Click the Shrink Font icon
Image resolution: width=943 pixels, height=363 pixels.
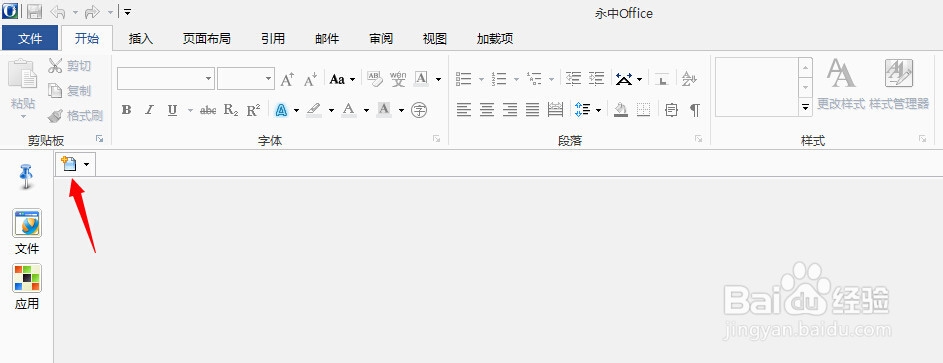coord(310,79)
